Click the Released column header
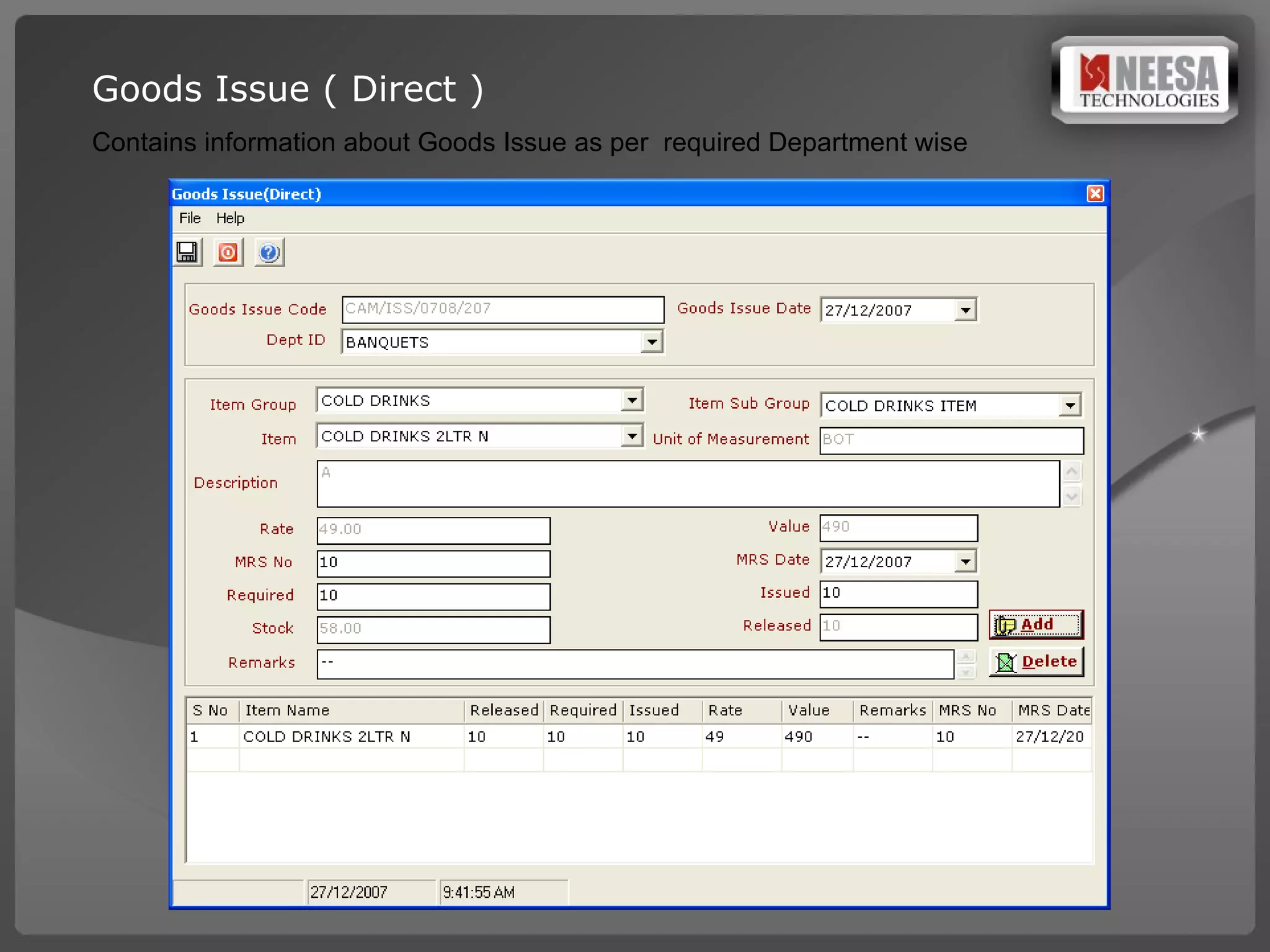This screenshot has height=952, width=1270. 504,710
